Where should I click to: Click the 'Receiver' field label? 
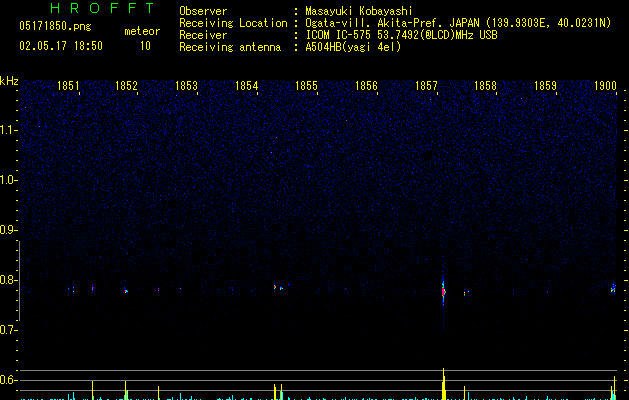tap(203, 35)
